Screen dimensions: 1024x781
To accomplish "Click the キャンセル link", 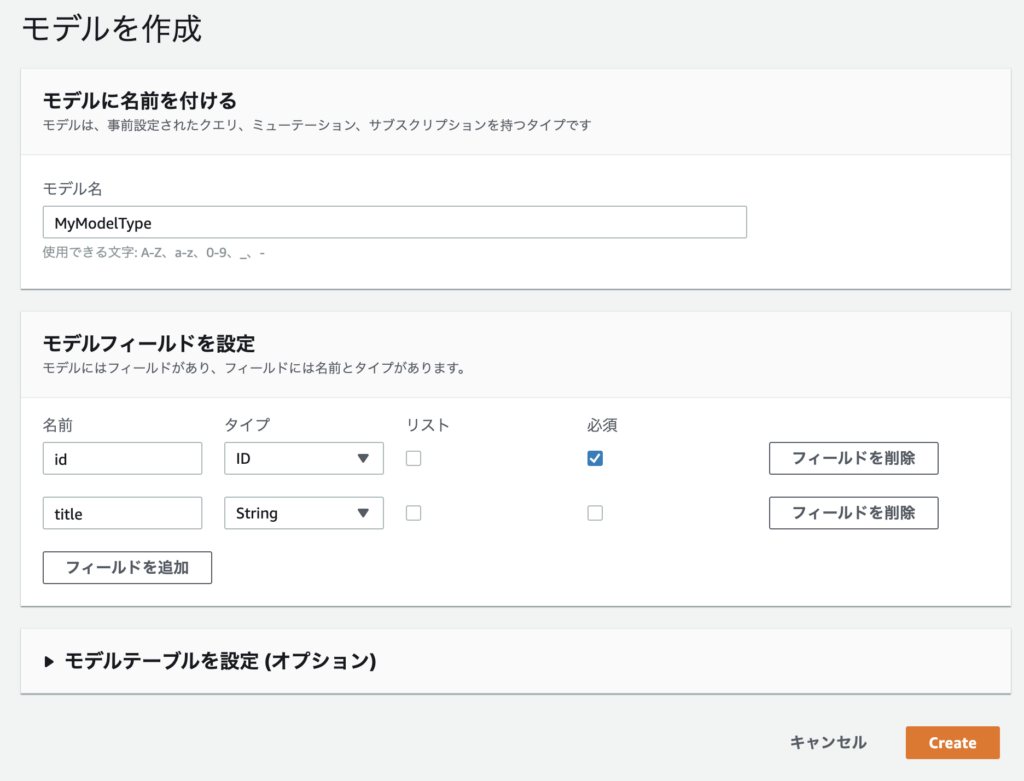I will coord(828,742).
